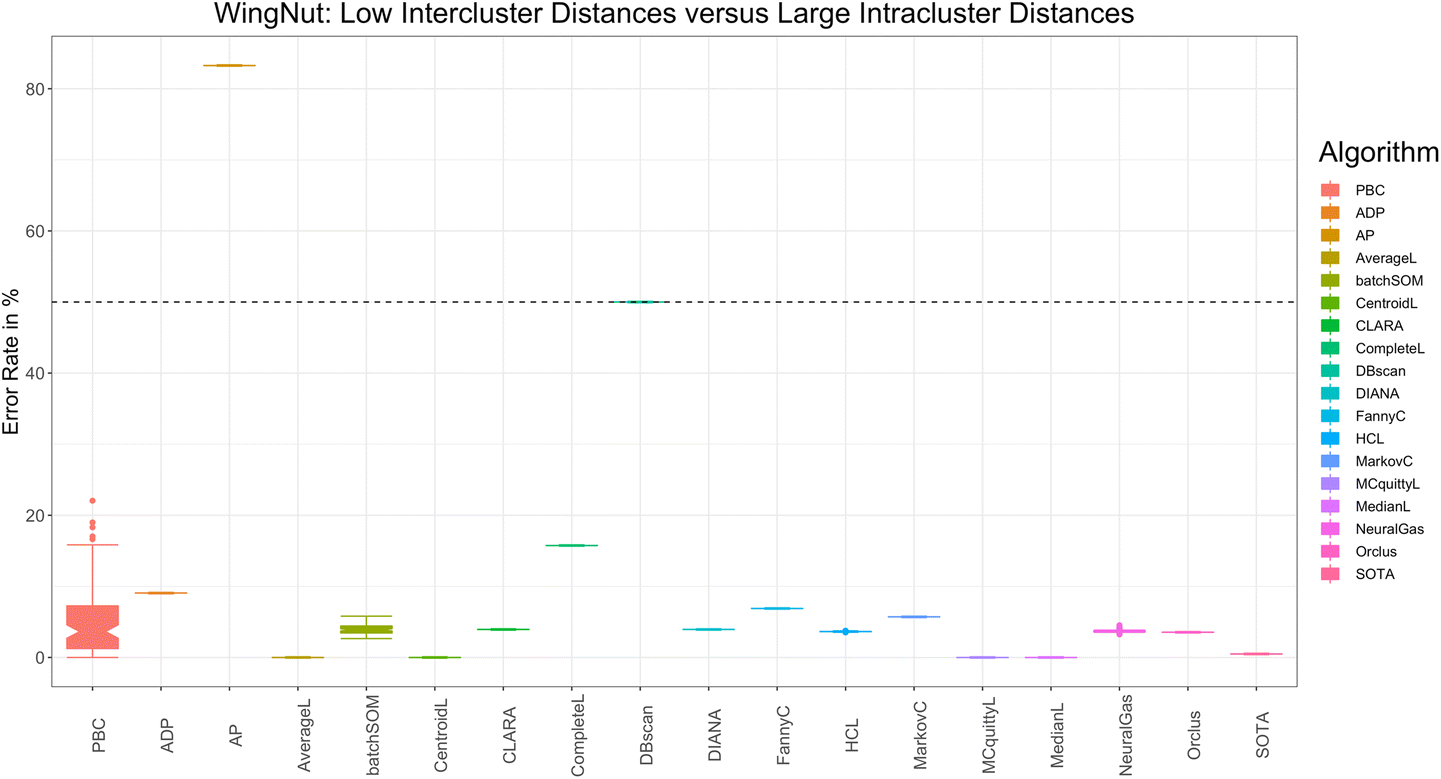Click the AP boxplot line above 80 percent

229,65
